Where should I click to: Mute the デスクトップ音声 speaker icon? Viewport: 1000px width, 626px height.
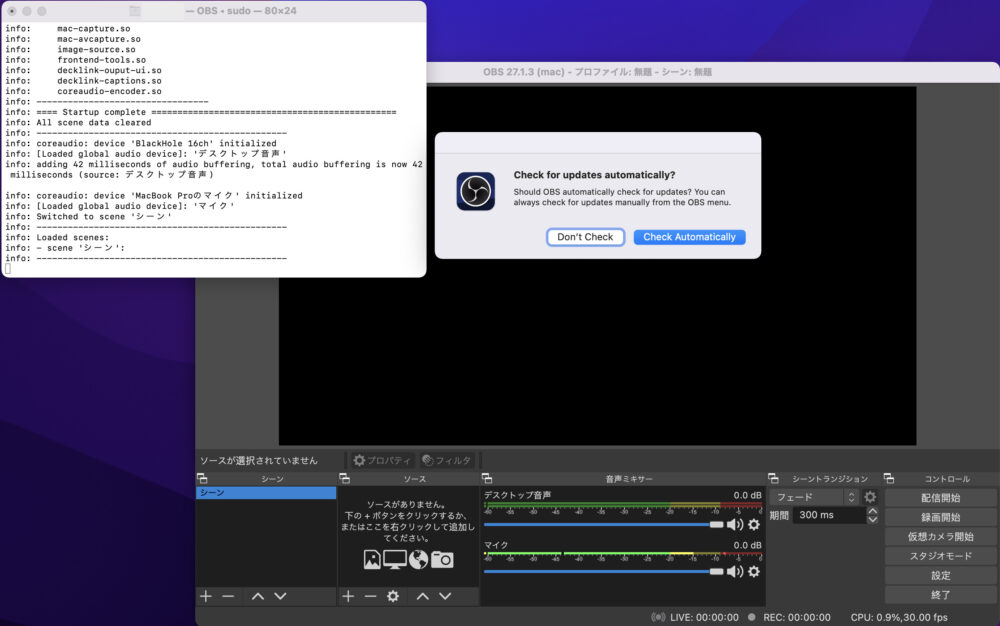735,525
